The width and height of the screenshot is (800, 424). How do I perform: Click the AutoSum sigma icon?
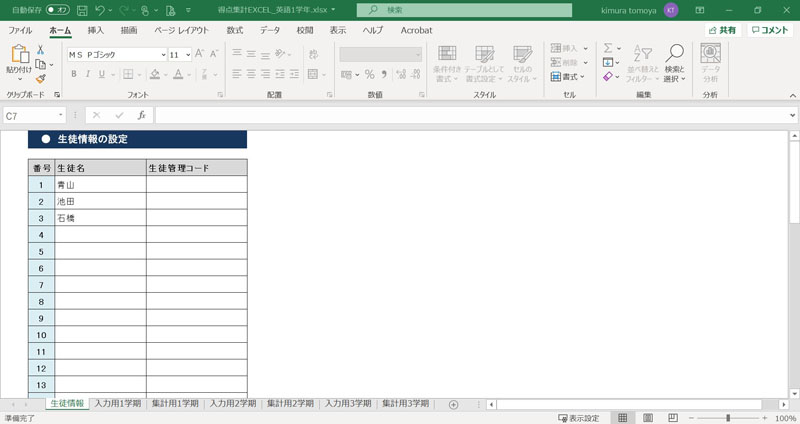pos(608,48)
